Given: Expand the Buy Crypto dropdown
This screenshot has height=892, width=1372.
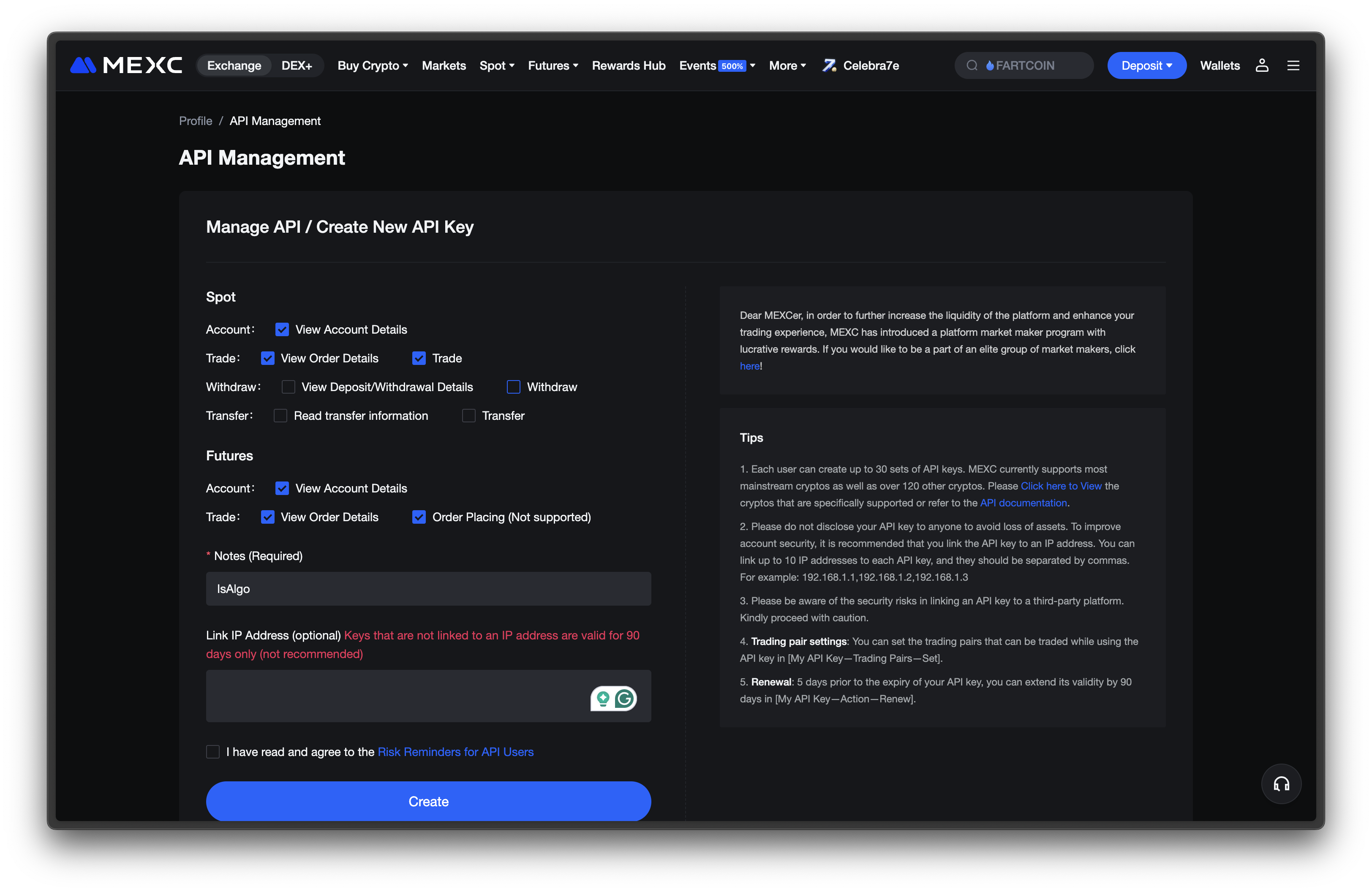Looking at the screenshot, I should (373, 65).
